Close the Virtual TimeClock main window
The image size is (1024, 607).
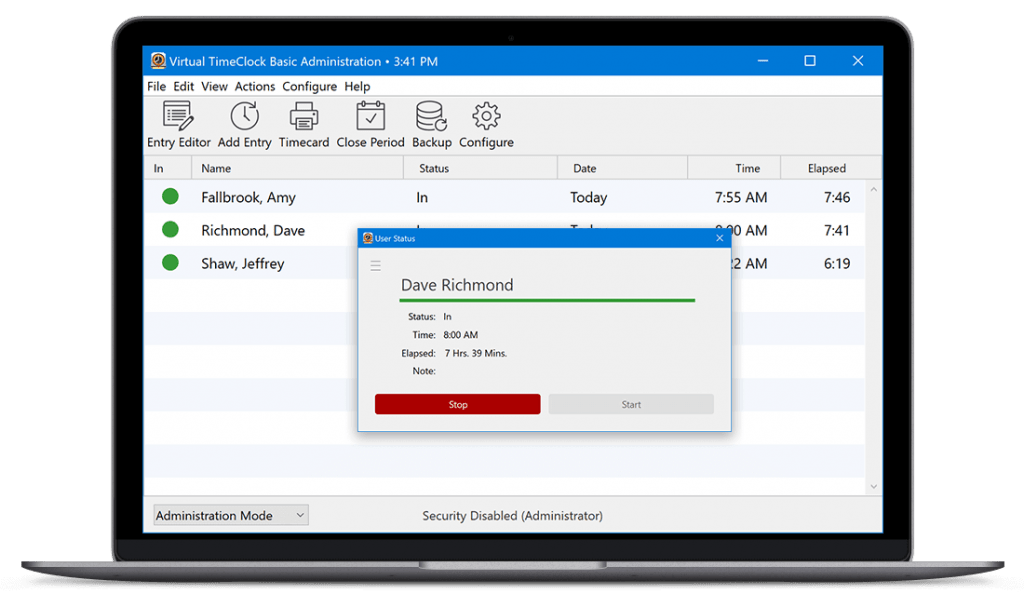click(x=857, y=61)
